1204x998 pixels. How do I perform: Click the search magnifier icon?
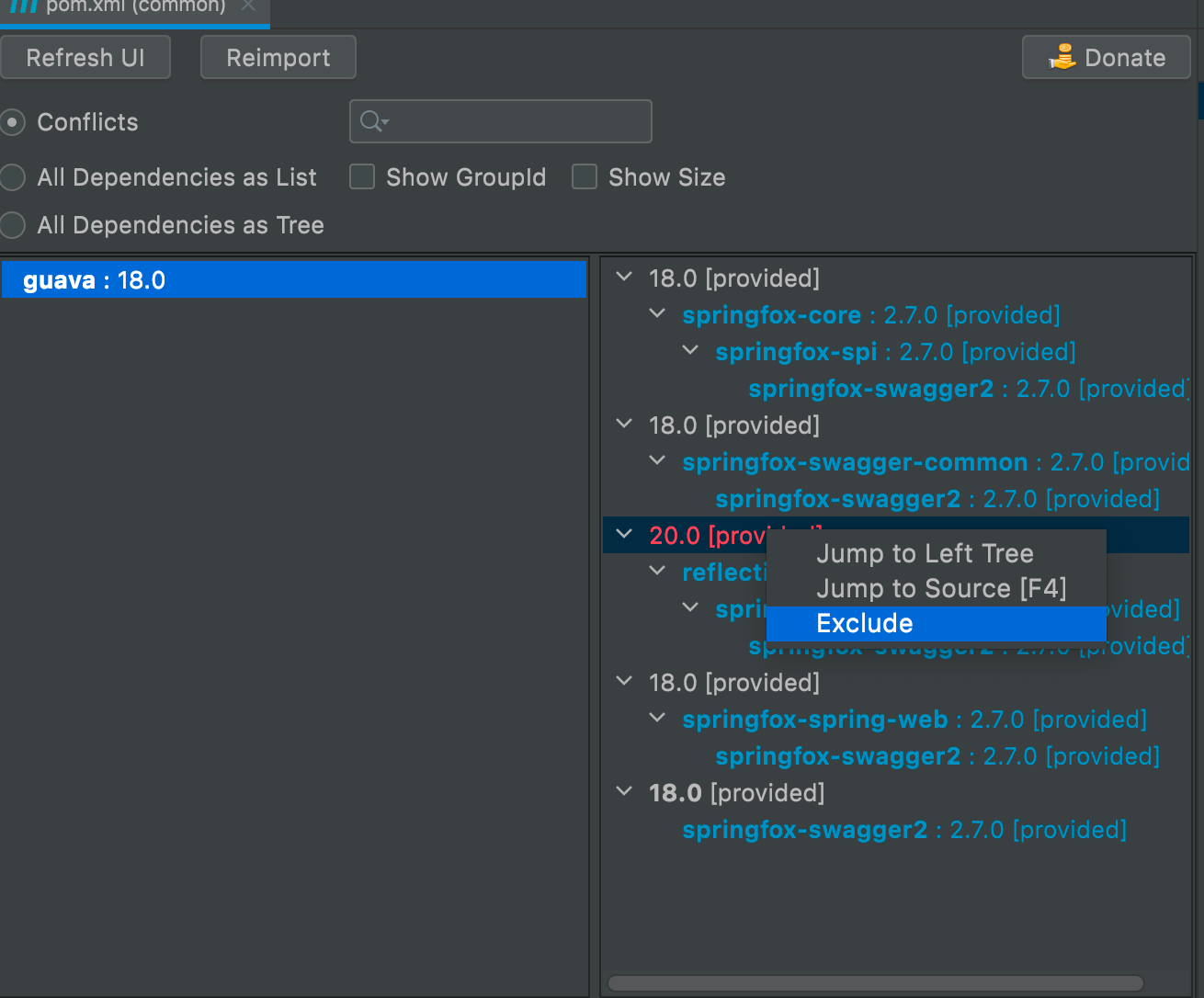click(371, 121)
